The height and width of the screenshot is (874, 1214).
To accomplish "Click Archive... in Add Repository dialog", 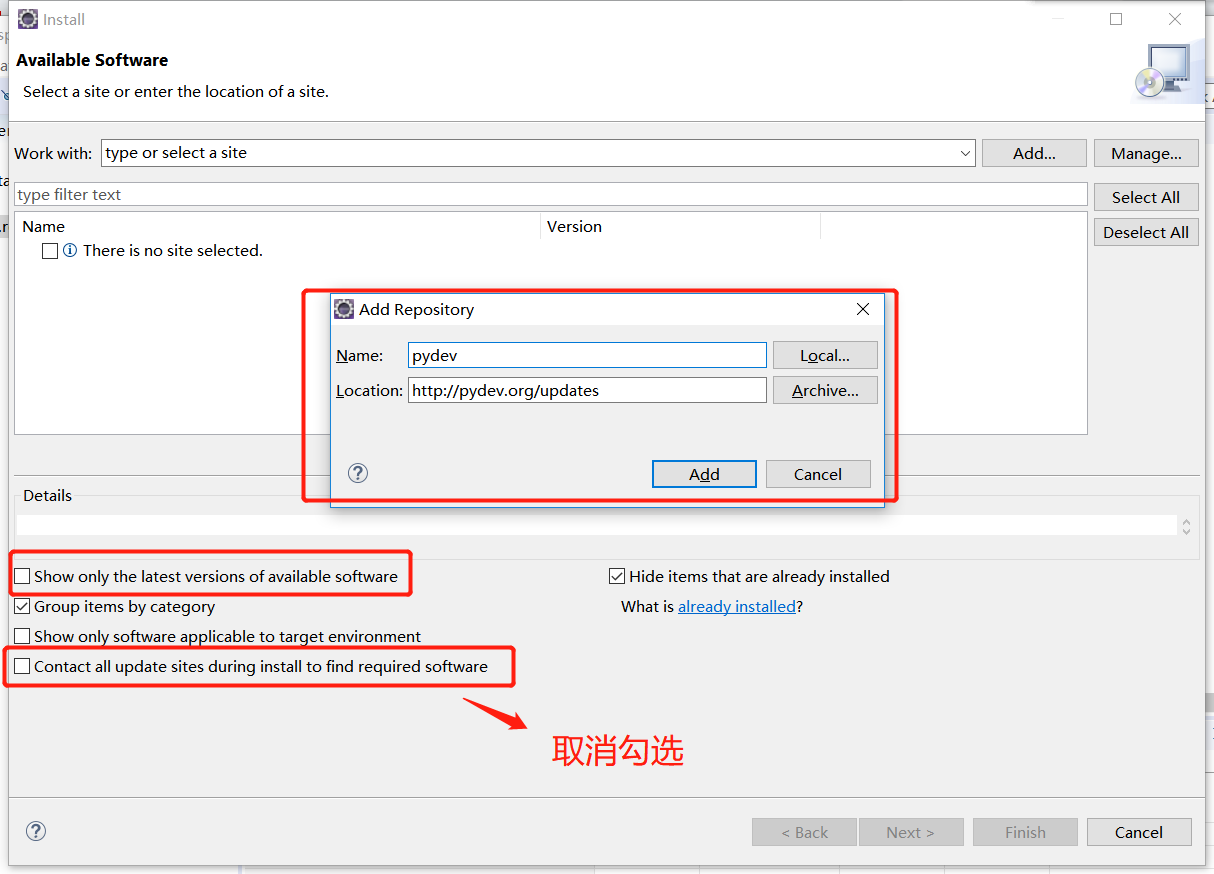I will pyautogui.click(x=825, y=390).
